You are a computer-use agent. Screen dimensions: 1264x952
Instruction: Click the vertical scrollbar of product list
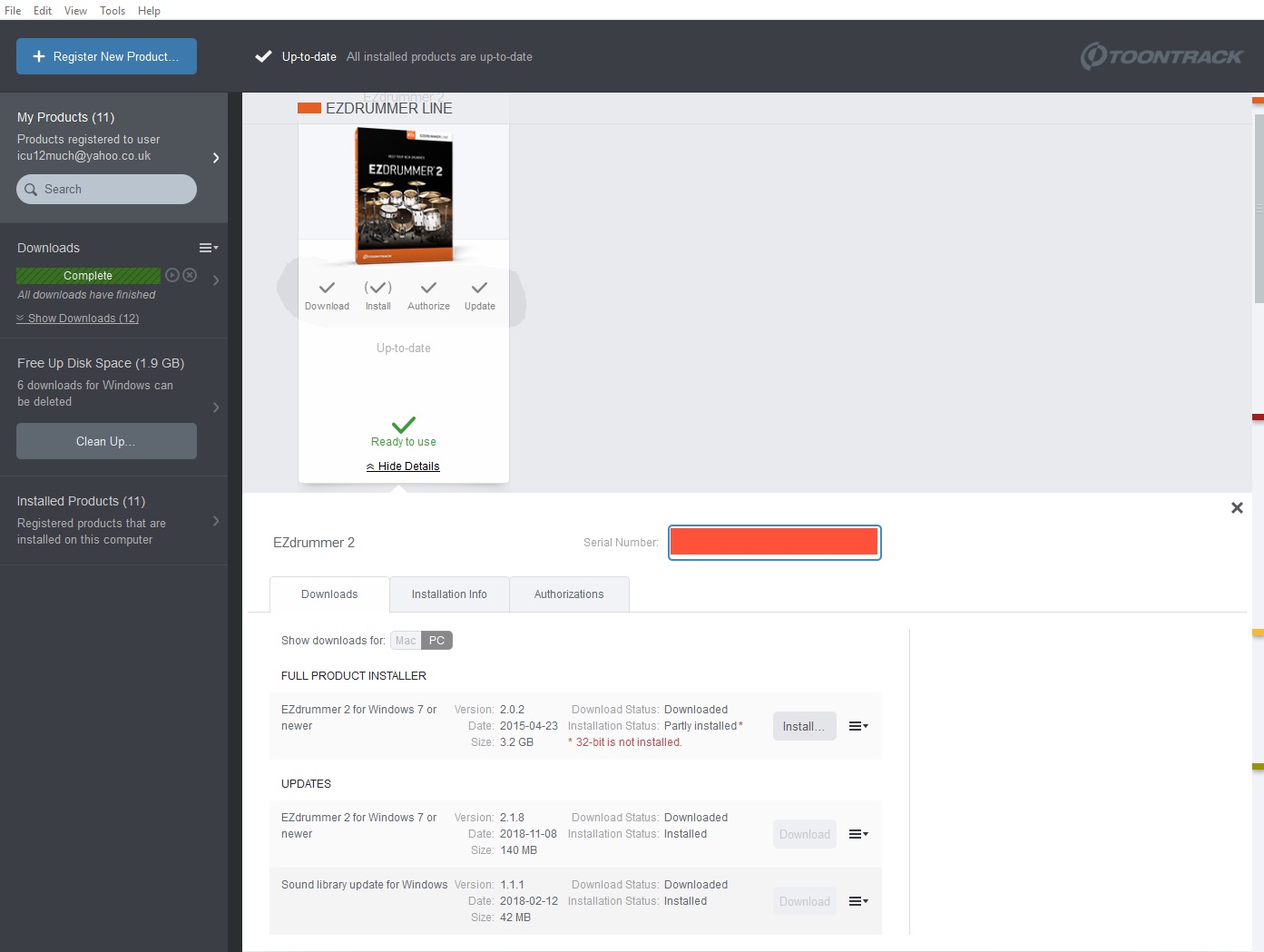[1259, 209]
